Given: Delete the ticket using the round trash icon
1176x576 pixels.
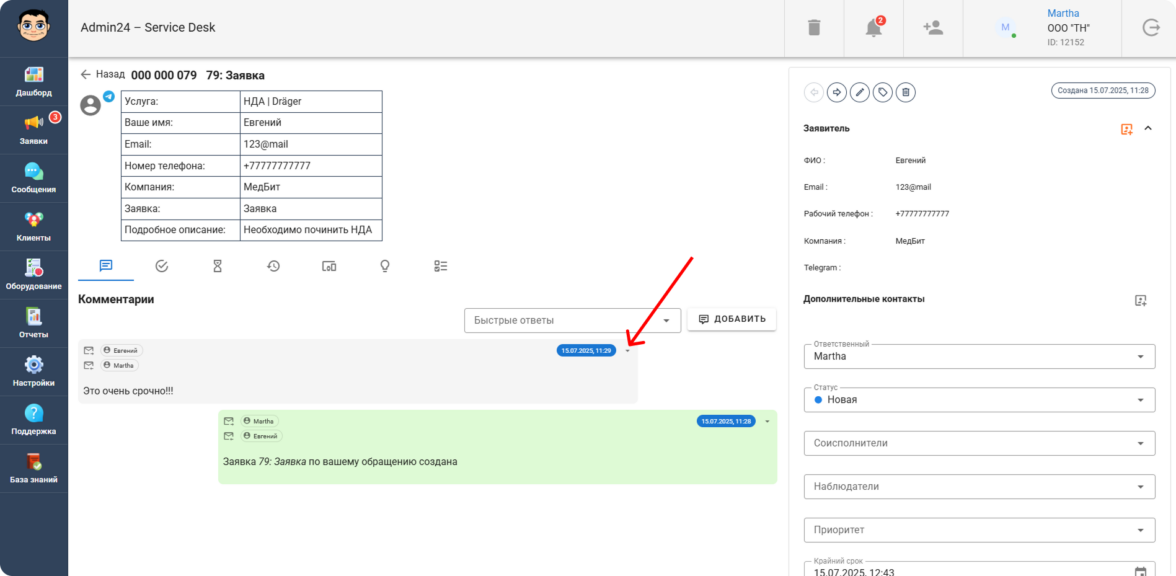Looking at the screenshot, I should click(x=906, y=92).
